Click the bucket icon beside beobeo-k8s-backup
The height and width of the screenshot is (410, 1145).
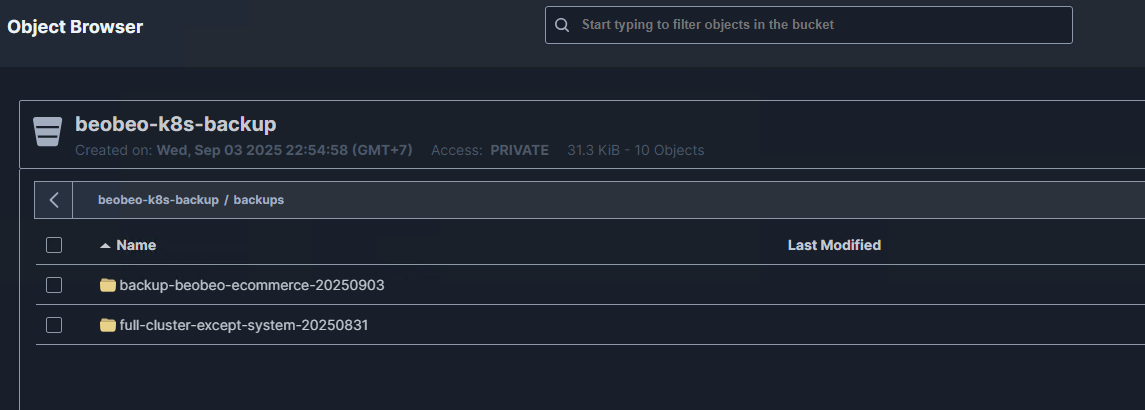click(47, 132)
